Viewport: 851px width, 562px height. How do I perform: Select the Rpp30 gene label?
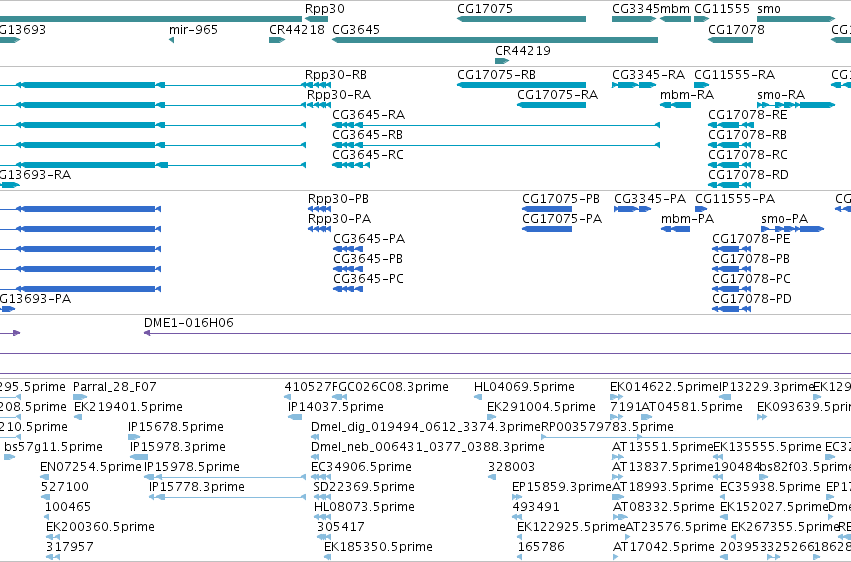click(325, 9)
